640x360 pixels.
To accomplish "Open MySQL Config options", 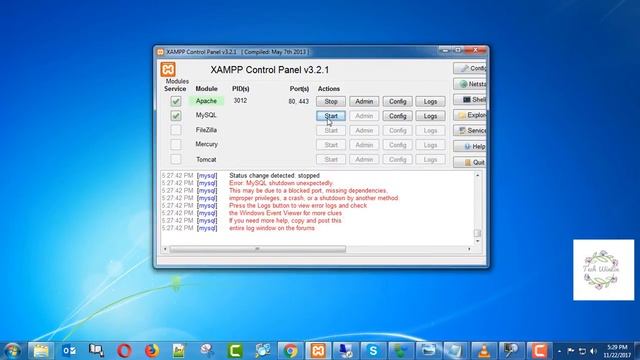I will [398, 116].
